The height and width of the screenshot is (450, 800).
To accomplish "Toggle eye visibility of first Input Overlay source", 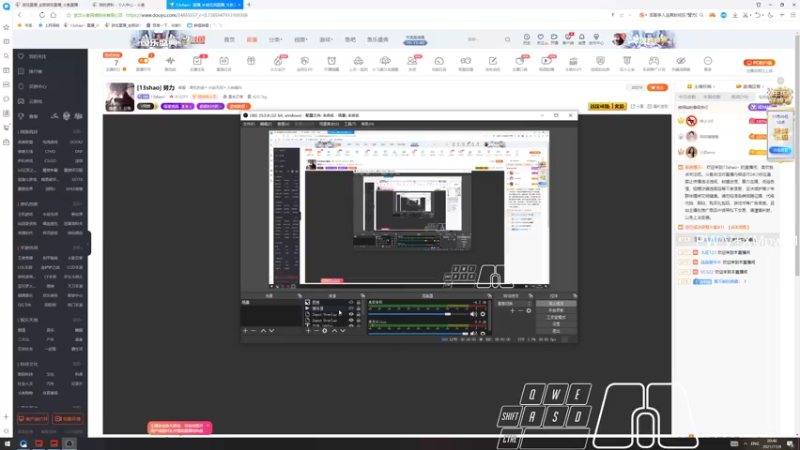I will pyautogui.click(x=351, y=314).
